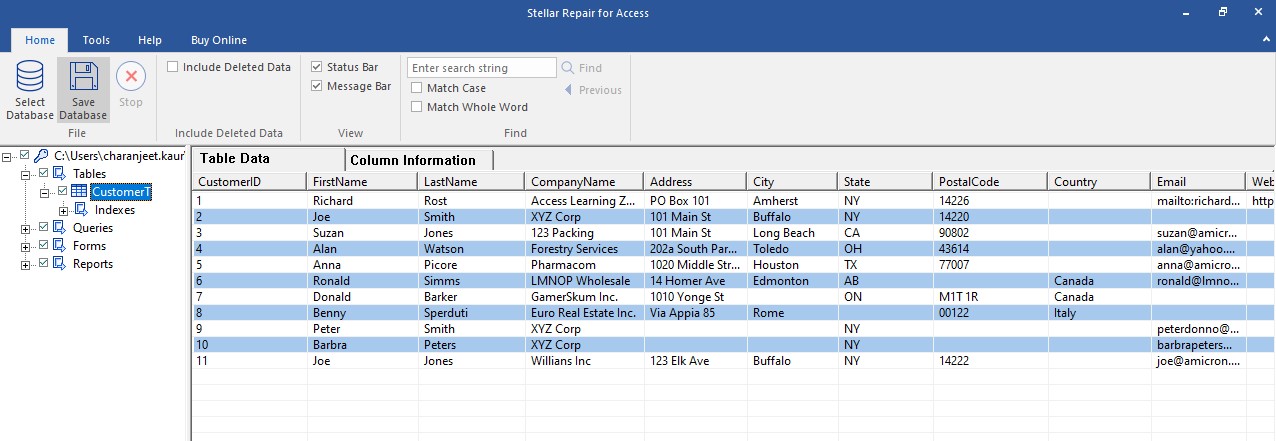Enable Match Whole Word option
The width and height of the screenshot is (1276, 441).
[417, 107]
